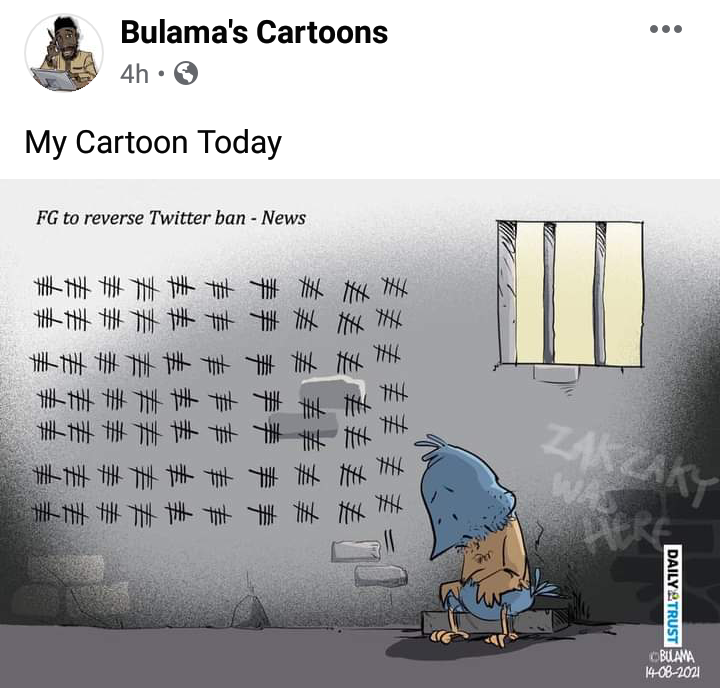Click the Zakzaky was here wall graffiti

pyautogui.click(x=624, y=487)
